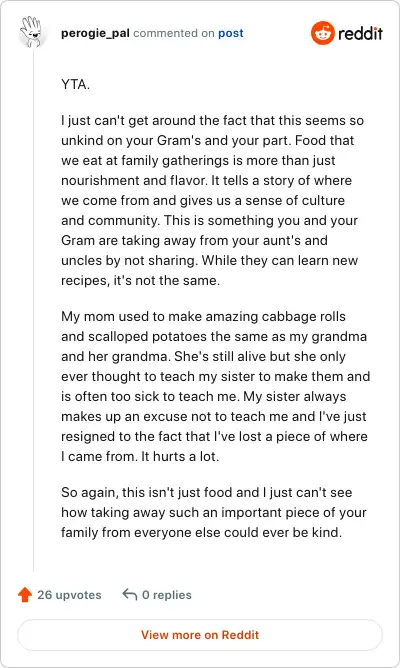The height and width of the screenshot is (668, 400).
Task: Click the sentence 'It hurts a lot.'
Action: (x=180, y=456)
